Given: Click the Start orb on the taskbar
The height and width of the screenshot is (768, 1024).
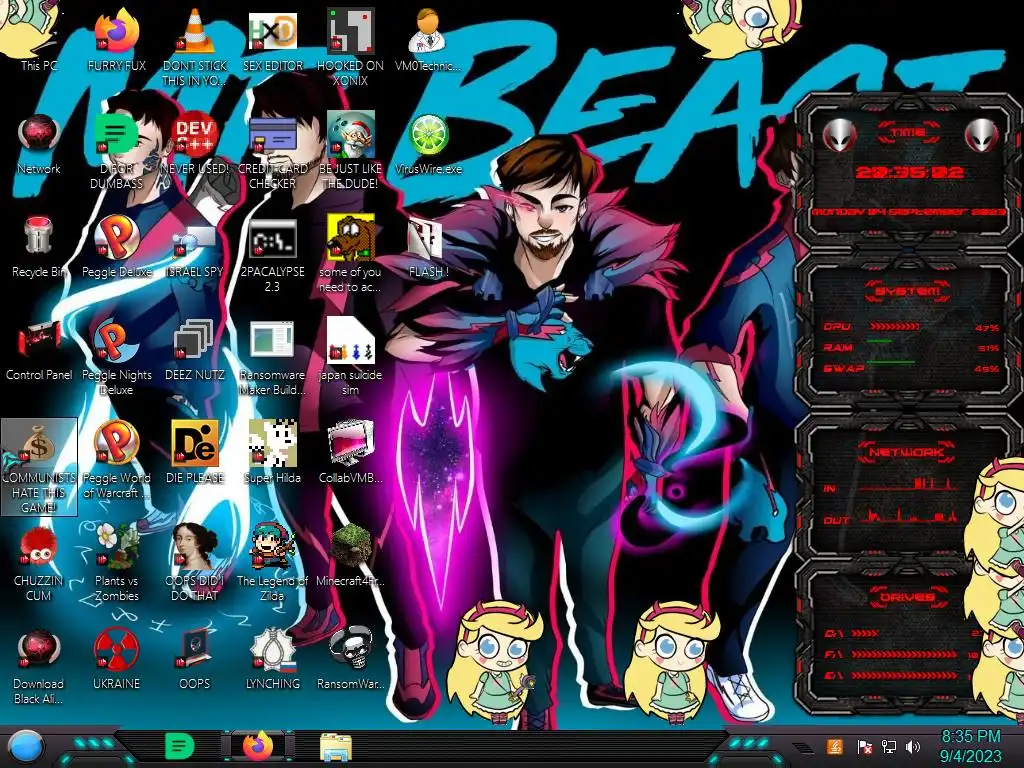Looking at the screenshot, I should pyautogui.click(x=26, y=747).
